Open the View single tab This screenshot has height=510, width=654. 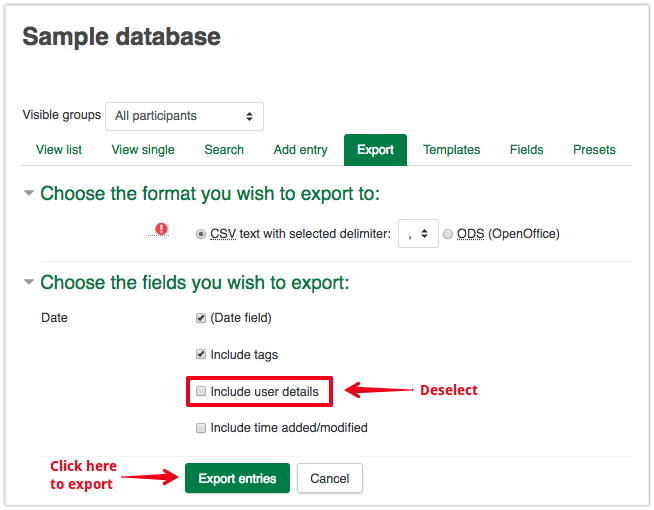coord(143,150)
